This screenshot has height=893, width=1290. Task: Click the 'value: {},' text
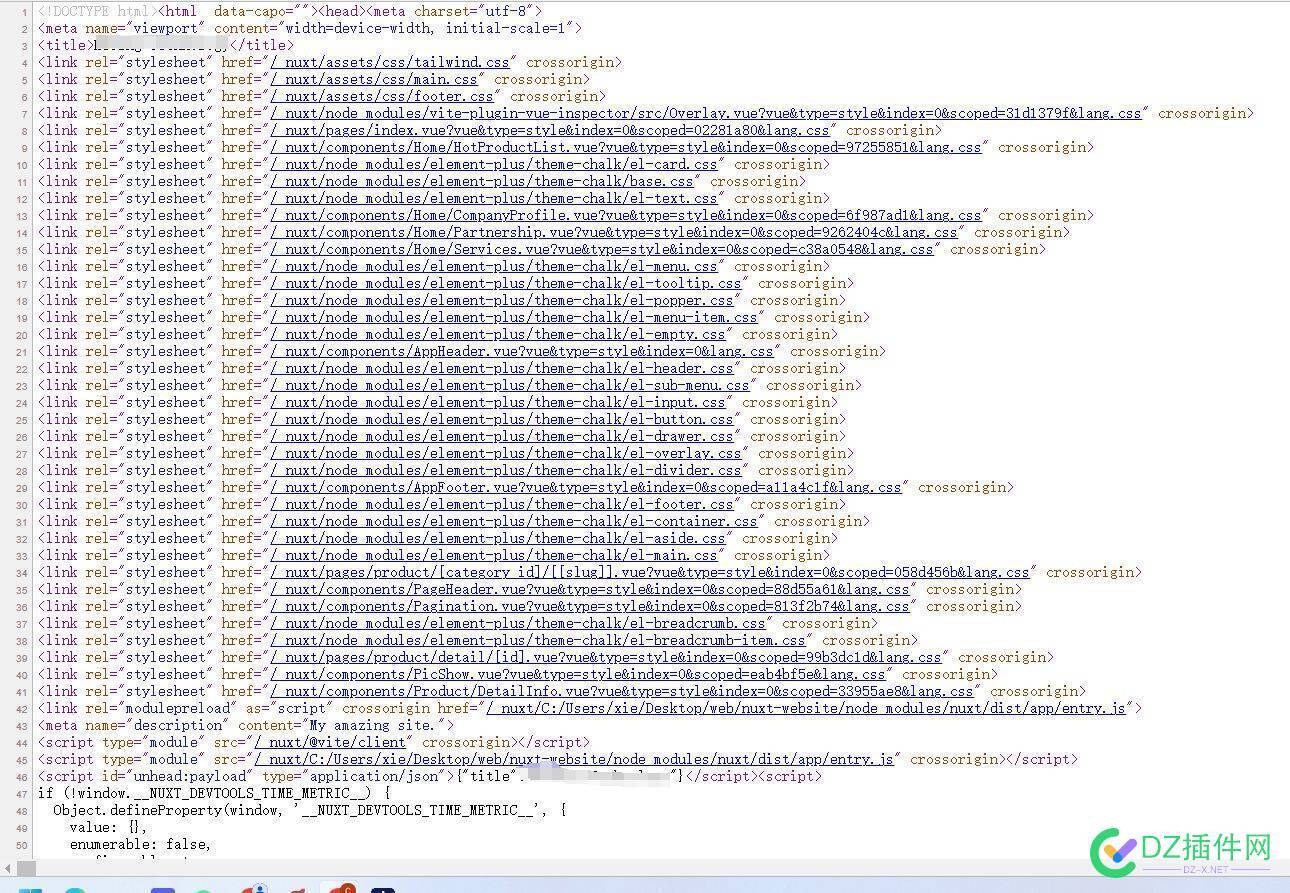pos(108,827)
